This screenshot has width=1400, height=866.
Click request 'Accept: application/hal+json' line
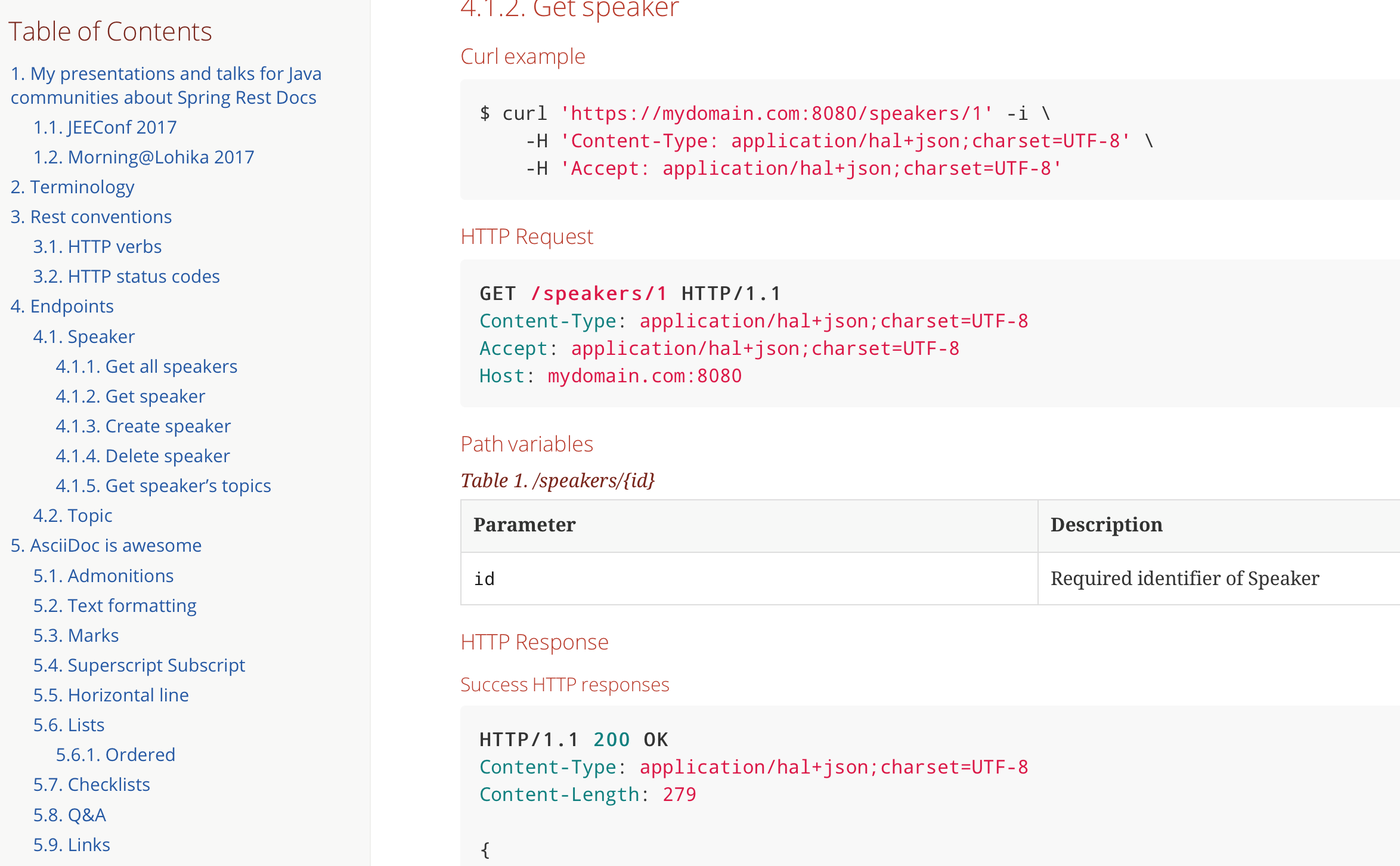(720, 348)
